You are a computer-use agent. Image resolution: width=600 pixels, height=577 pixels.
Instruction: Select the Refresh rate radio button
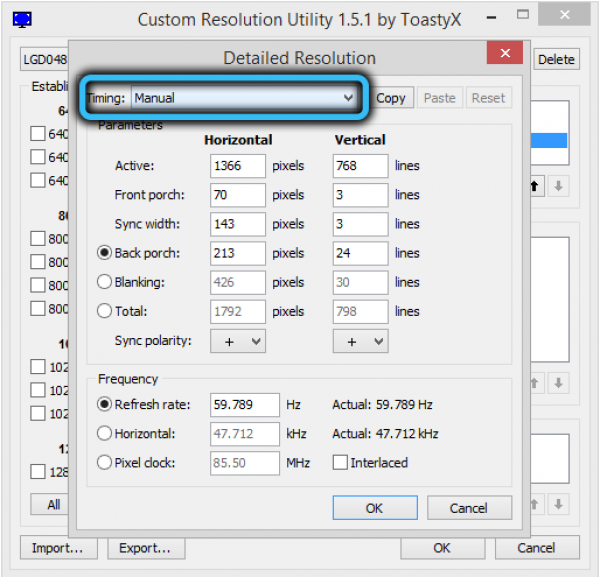[x=104, y=404]
